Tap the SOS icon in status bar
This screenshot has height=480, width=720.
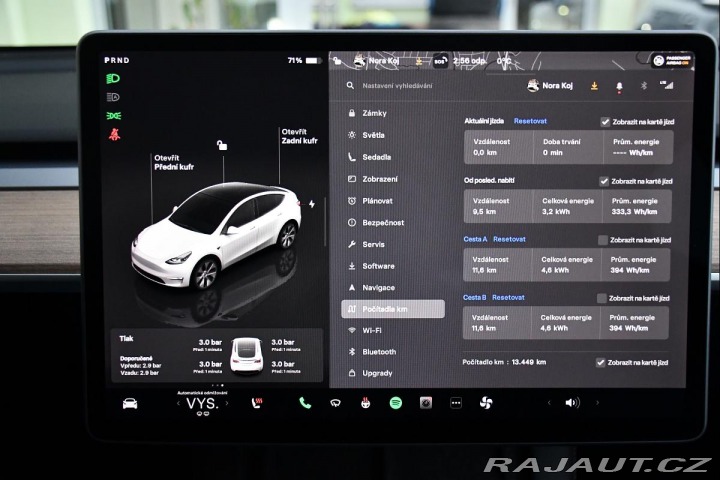[440, 61]
